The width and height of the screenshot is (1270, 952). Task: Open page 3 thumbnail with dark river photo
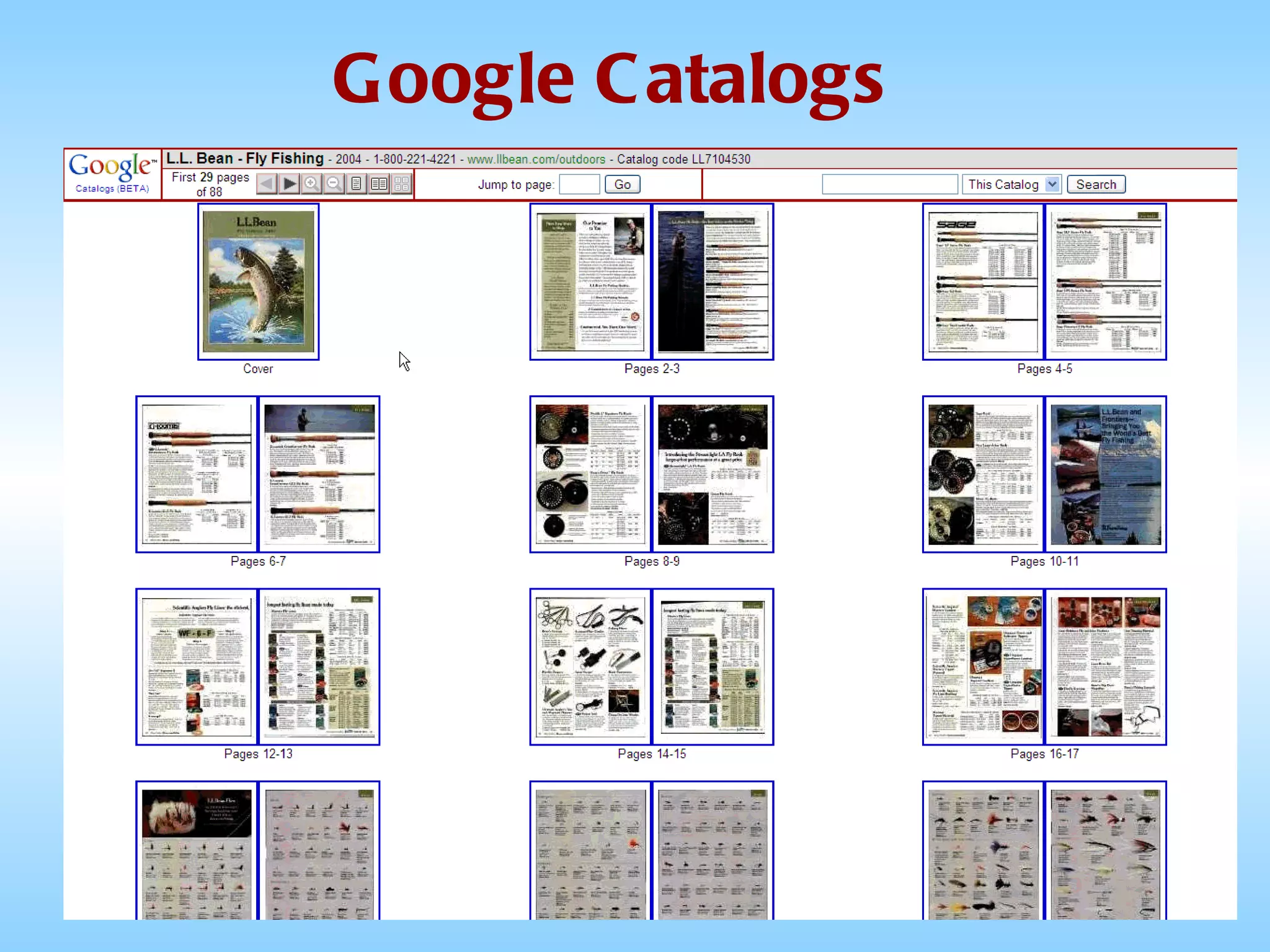click(x=713, y=281)
